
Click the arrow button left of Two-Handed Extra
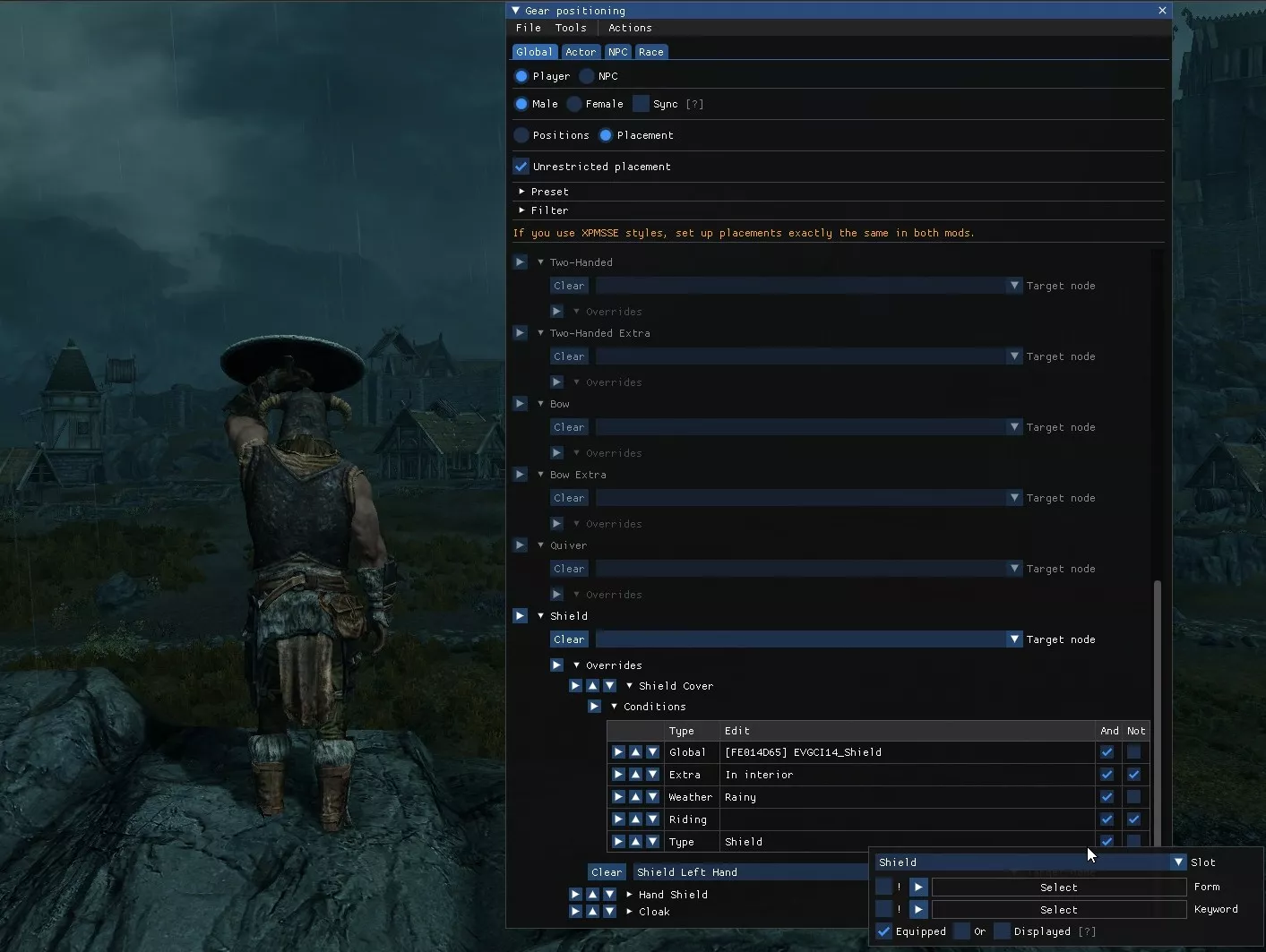tap(520, 333)
